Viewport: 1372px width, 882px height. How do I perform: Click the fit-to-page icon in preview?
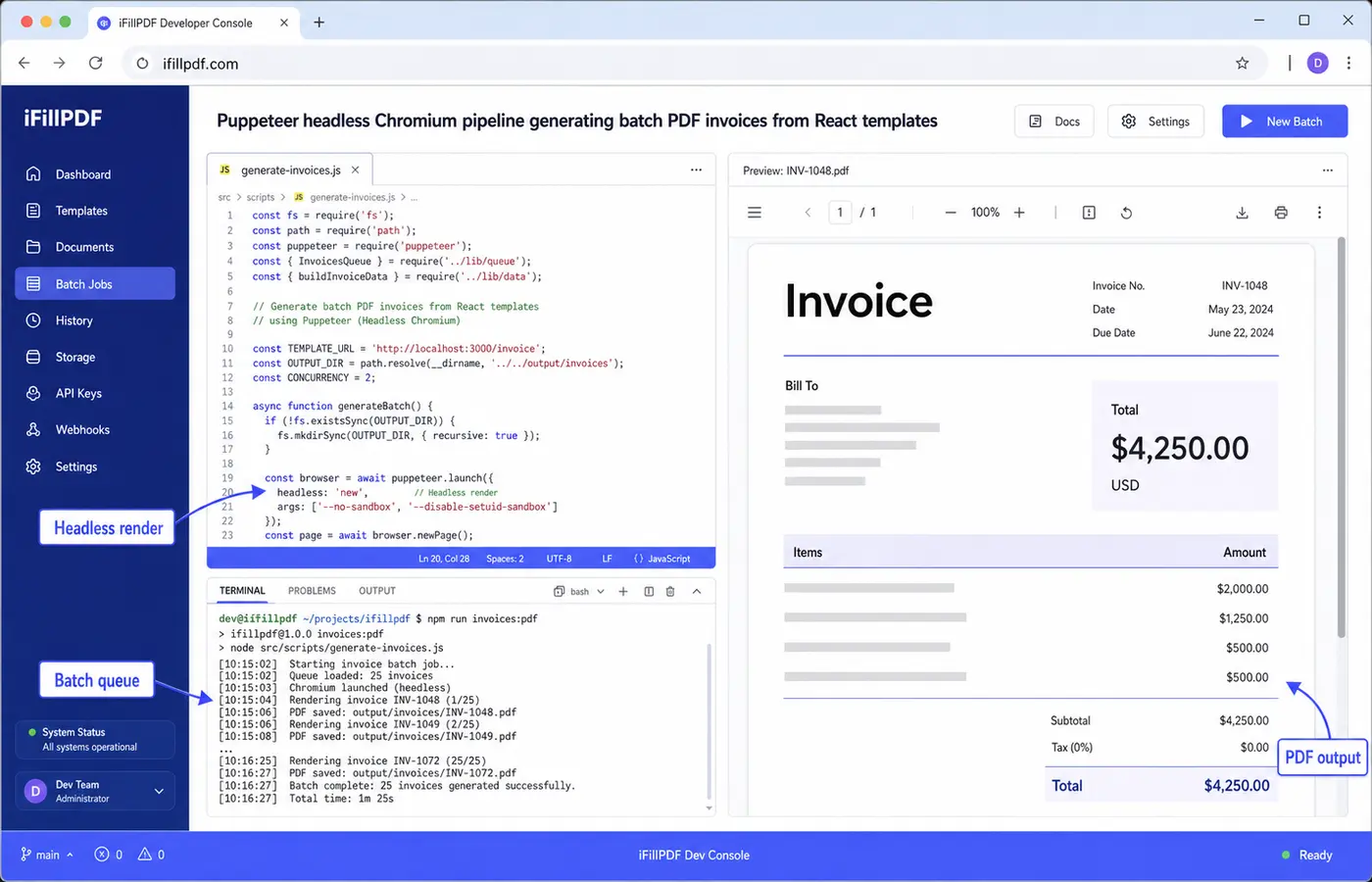(x=1089, y=213)
